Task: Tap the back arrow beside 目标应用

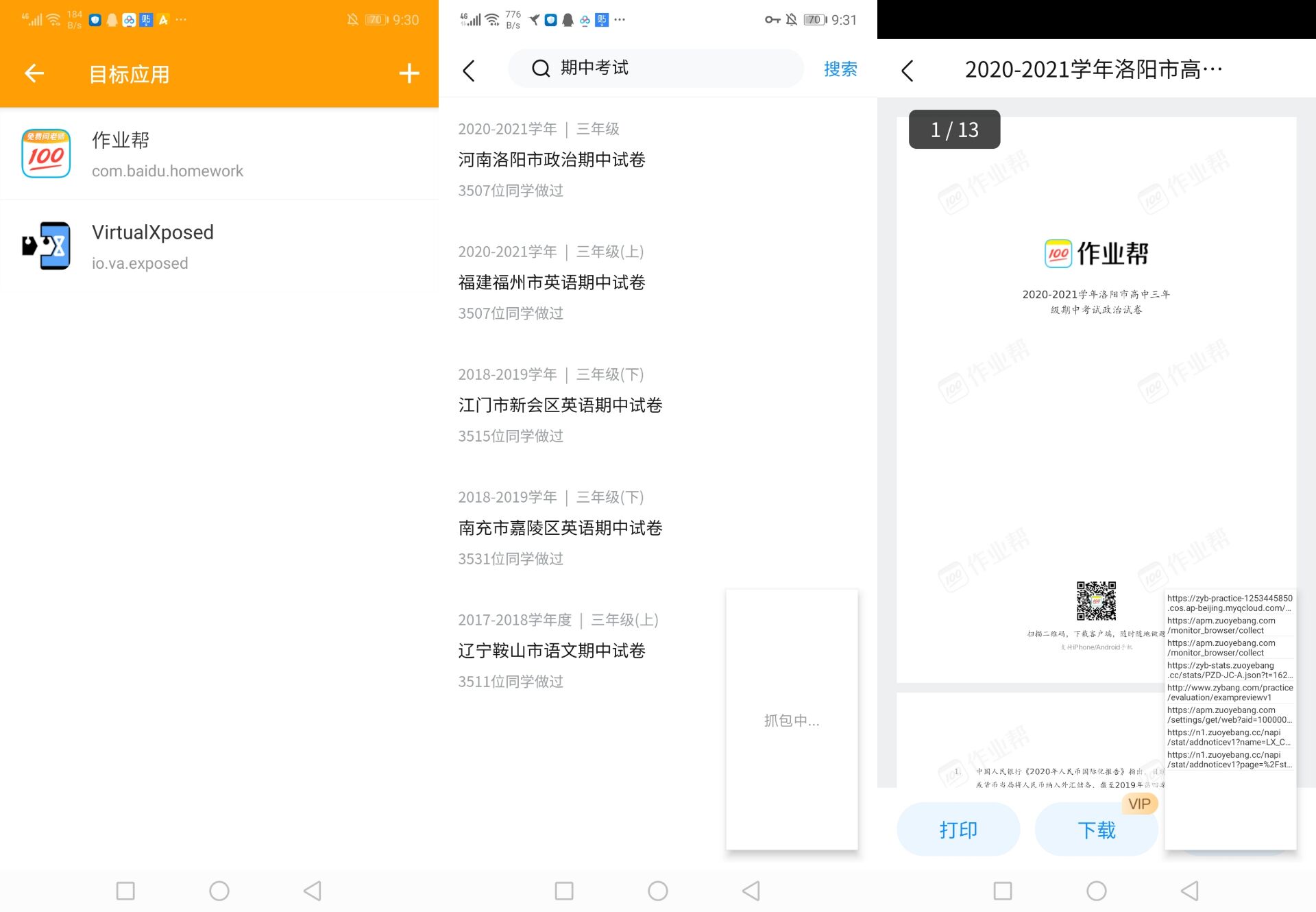Action: 34,73
